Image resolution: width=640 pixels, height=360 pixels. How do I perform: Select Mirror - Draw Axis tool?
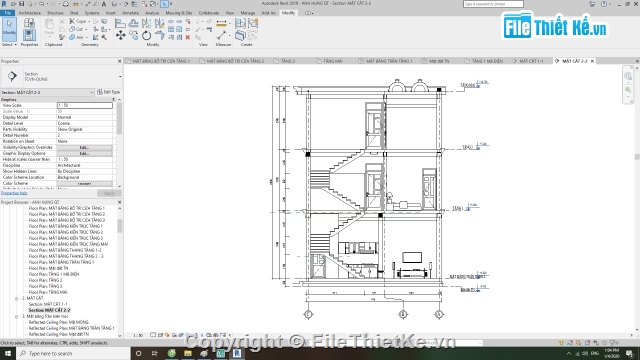[x=159, y=24]
